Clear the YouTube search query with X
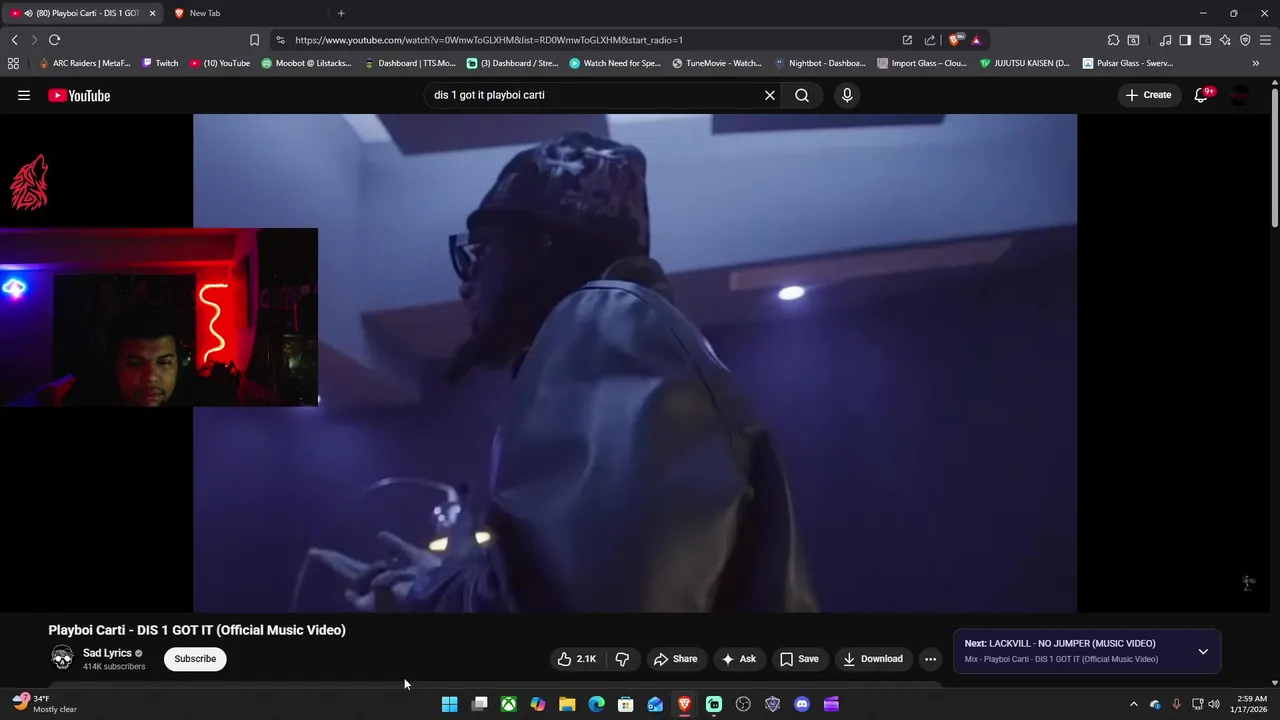The height and width of the screenshot is (720, 1280). 770,95
